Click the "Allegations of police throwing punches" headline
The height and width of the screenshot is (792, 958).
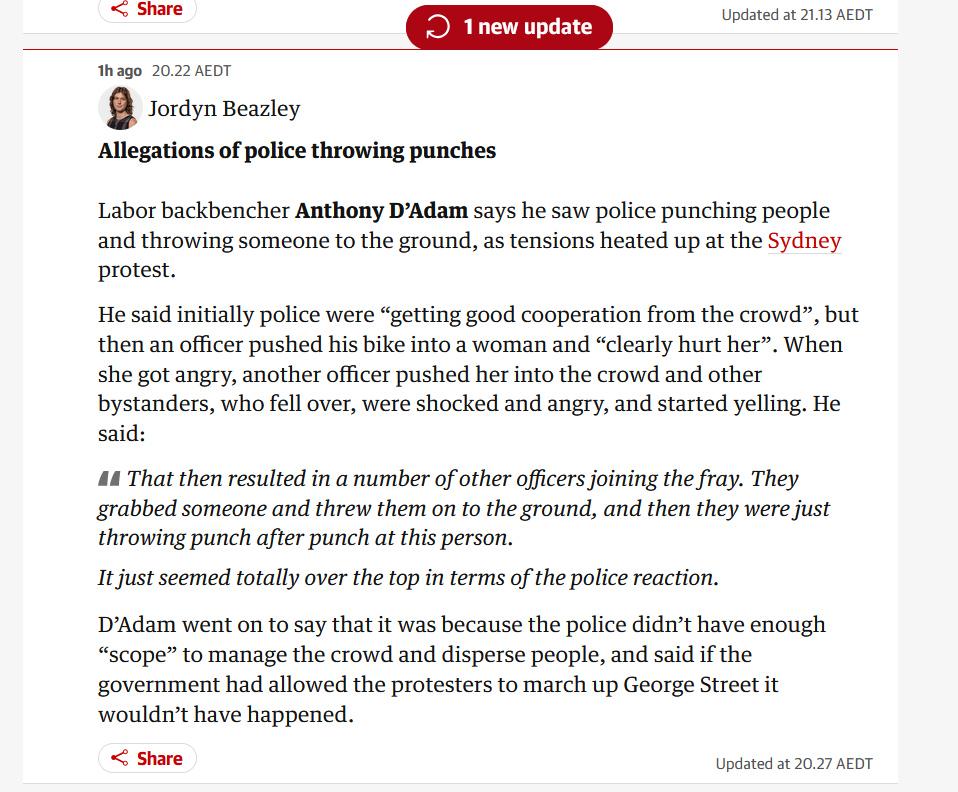(x=297, y=151)
